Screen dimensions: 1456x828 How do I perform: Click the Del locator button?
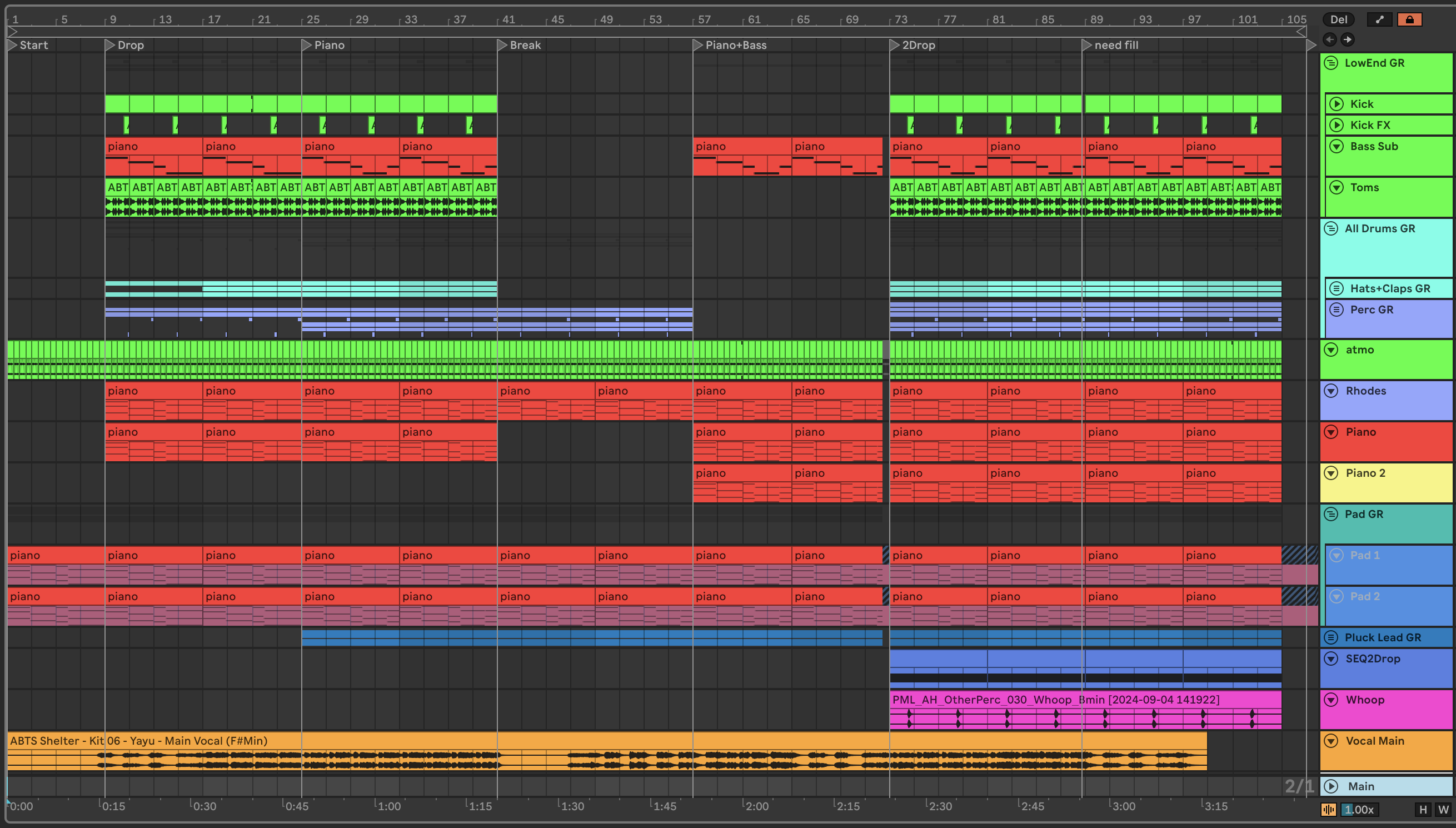[x=1338, y=19]
